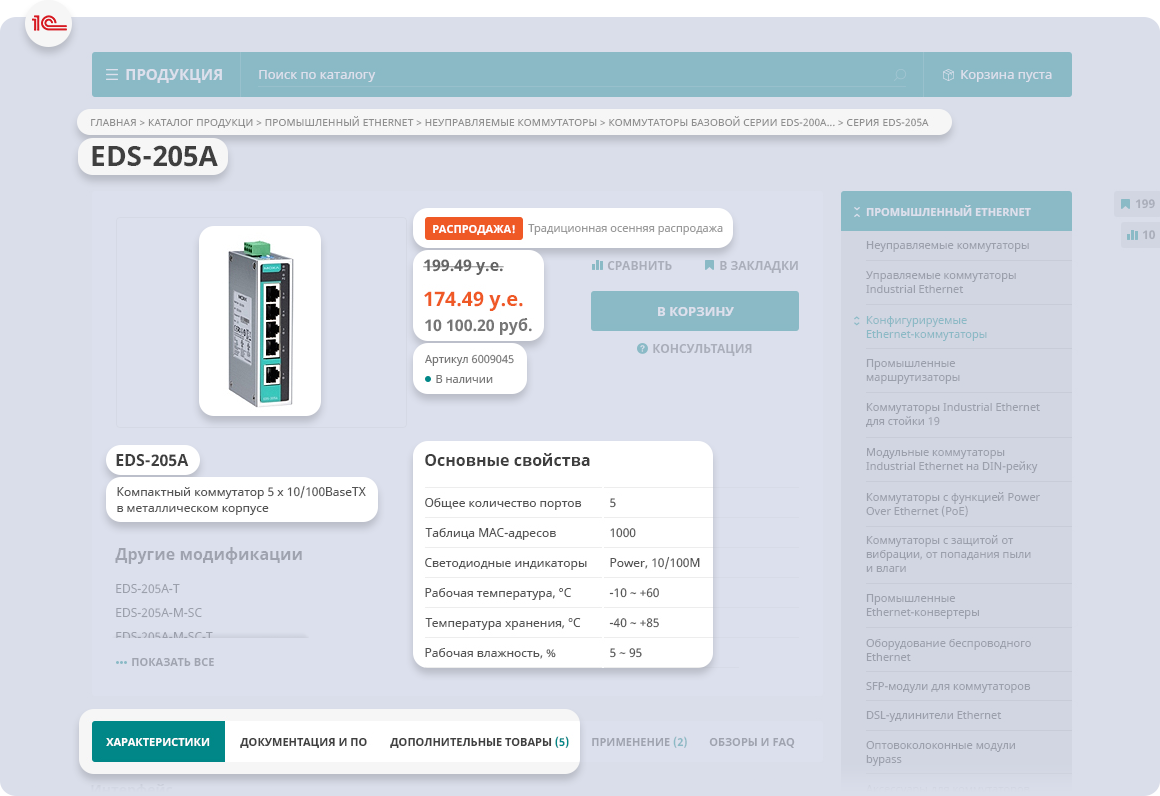1160x796 pixels.
Task: Click the Компактный коммутатор description text
Action: click(241, 500)
